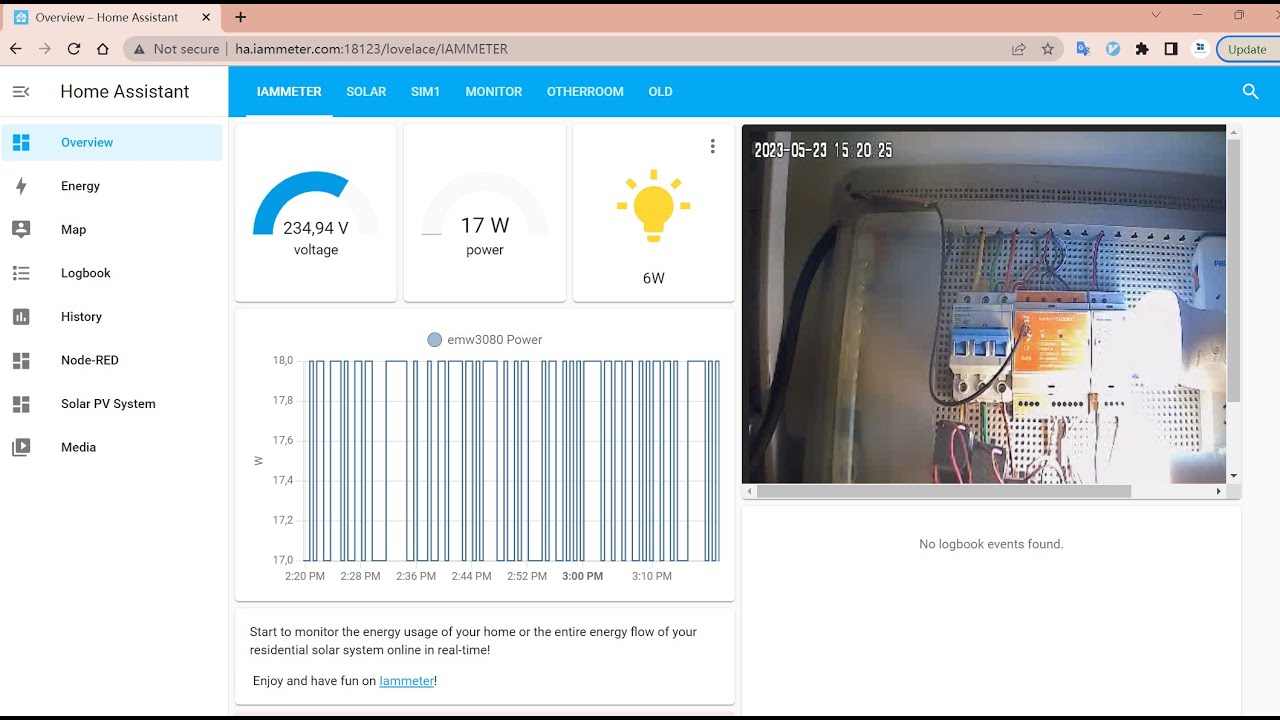The image size is (1280, 720).
Task: Click the camera scrollbar down arrow
Action: (x=1234, y=476)
